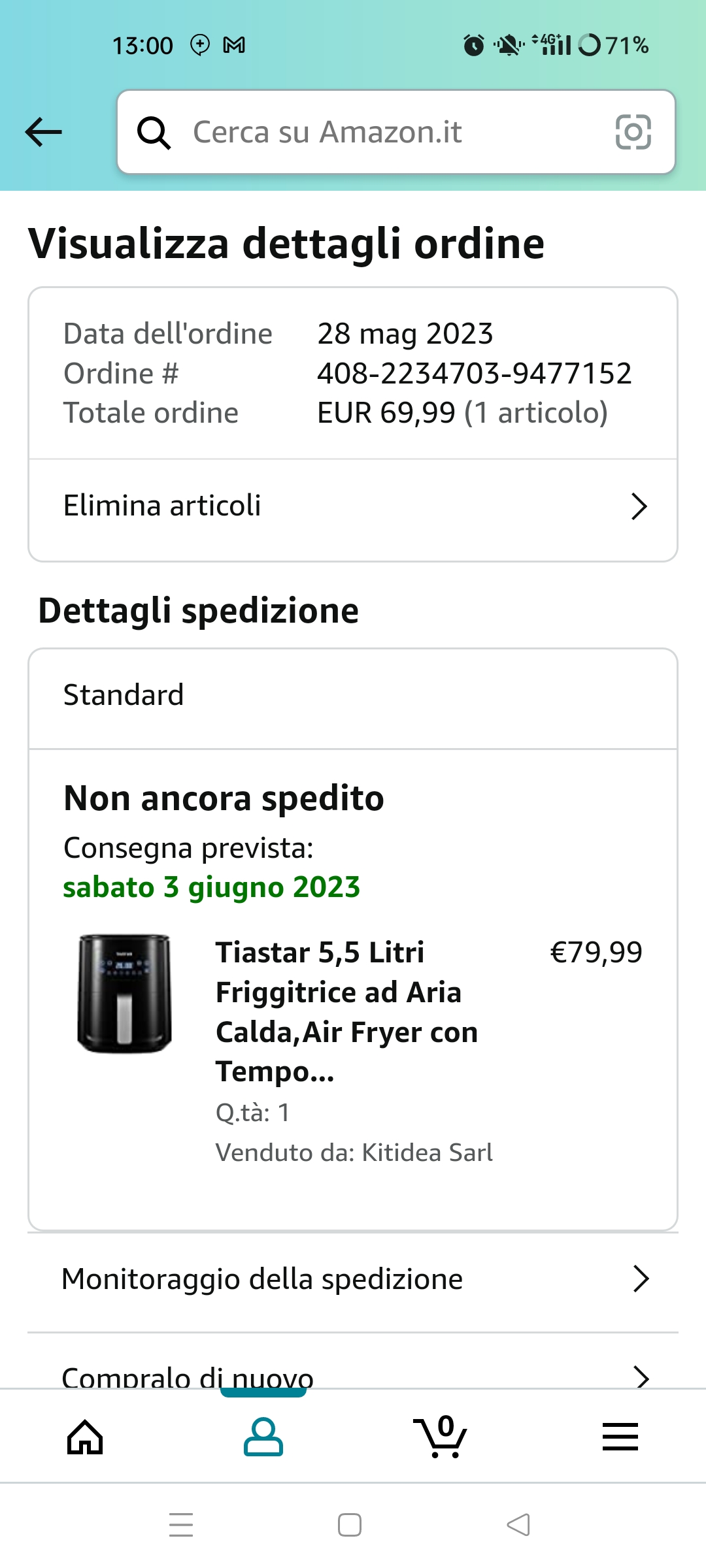The width and height of the screenshot is (706, 1568).
Task: Select Monitoraggio della spedizione row
Action: coord(261,1279)
